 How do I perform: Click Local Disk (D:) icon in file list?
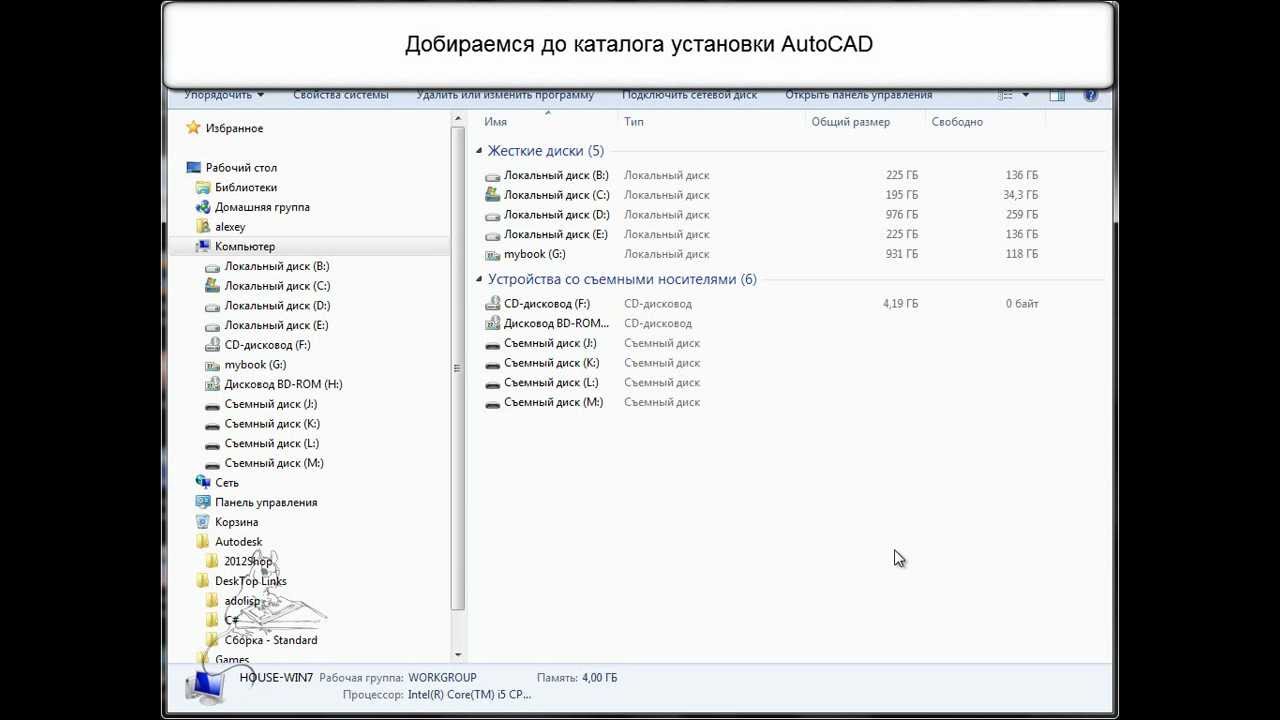492,215
